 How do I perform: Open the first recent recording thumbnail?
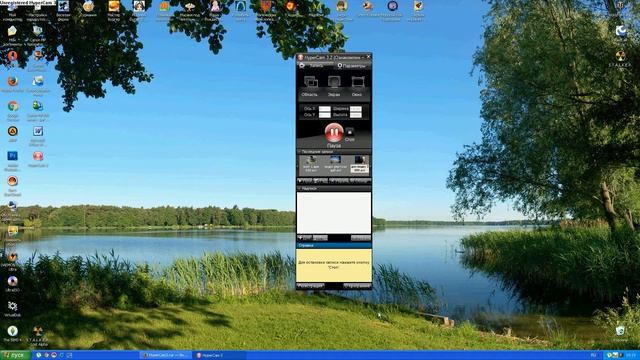pyautogui.click(x=311, y=164)
